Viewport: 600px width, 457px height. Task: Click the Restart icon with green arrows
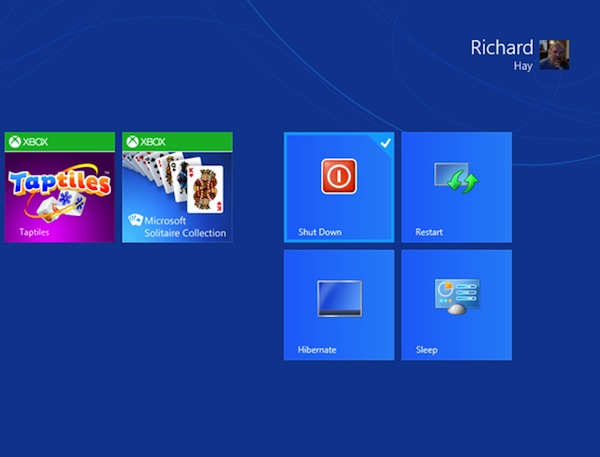tap(456, 178)
